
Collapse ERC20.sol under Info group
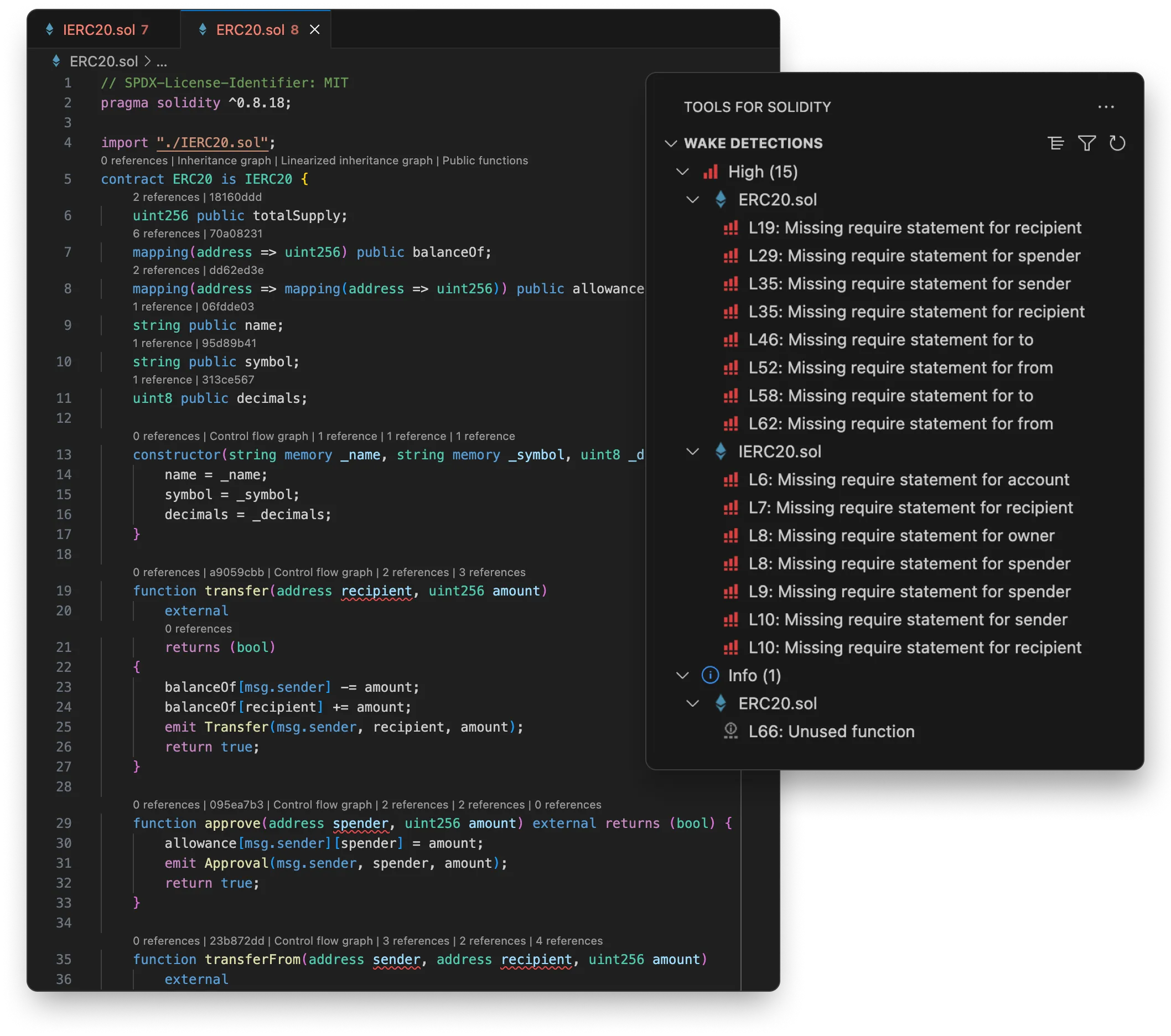tap(693, 703)
